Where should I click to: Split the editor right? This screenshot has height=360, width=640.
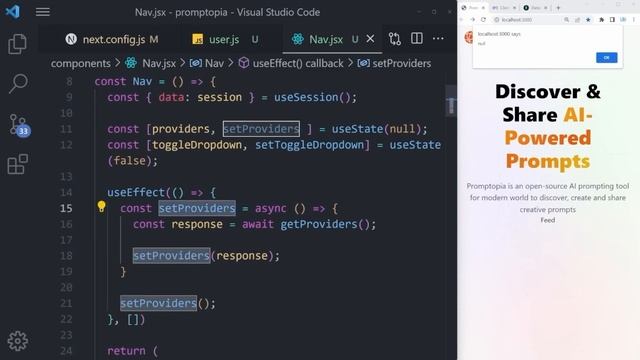click(417, 38)
